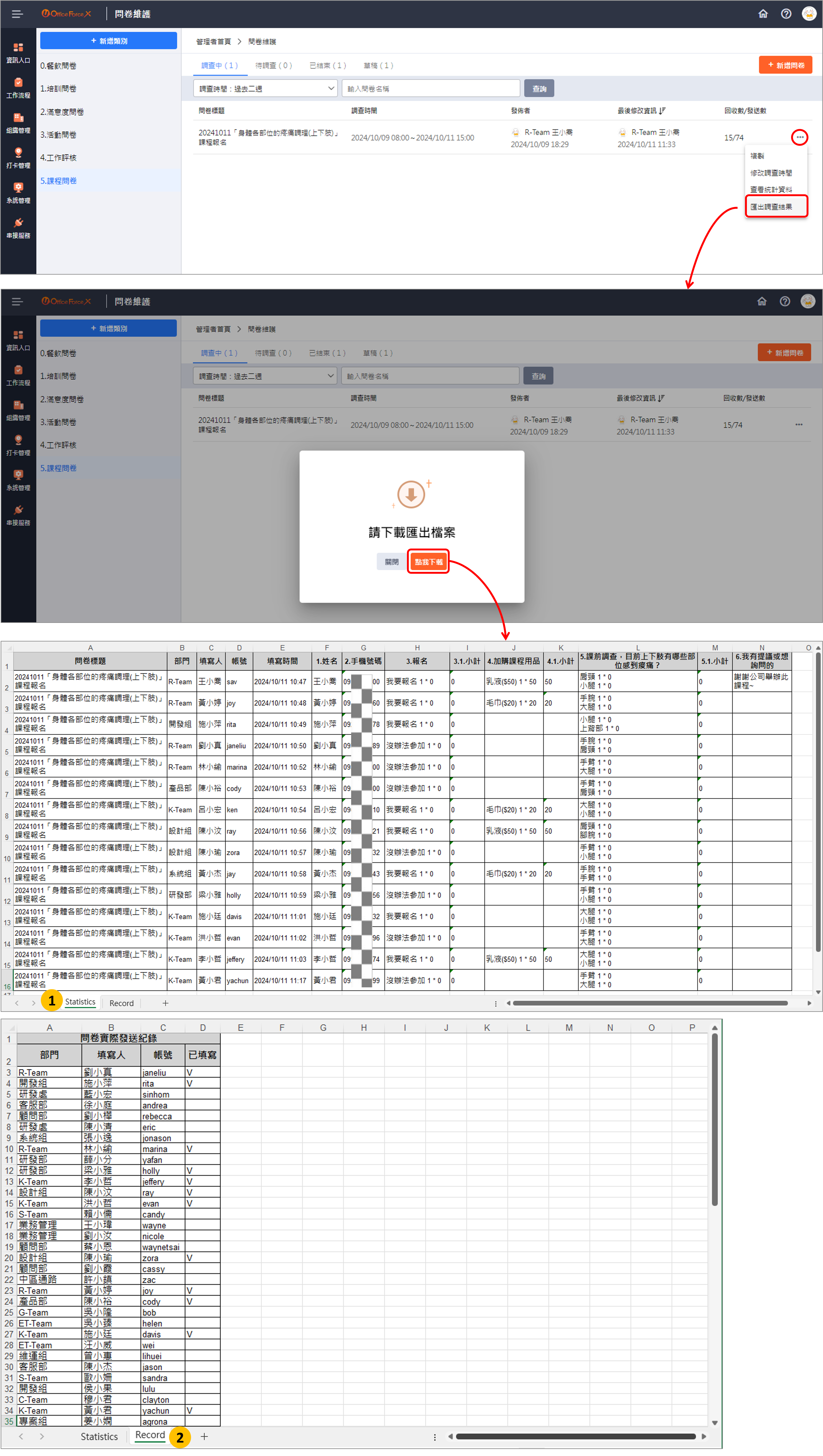Click the Office Force X logo in the undimmed window
This screenshot has width=823, height=1456.
66,14
